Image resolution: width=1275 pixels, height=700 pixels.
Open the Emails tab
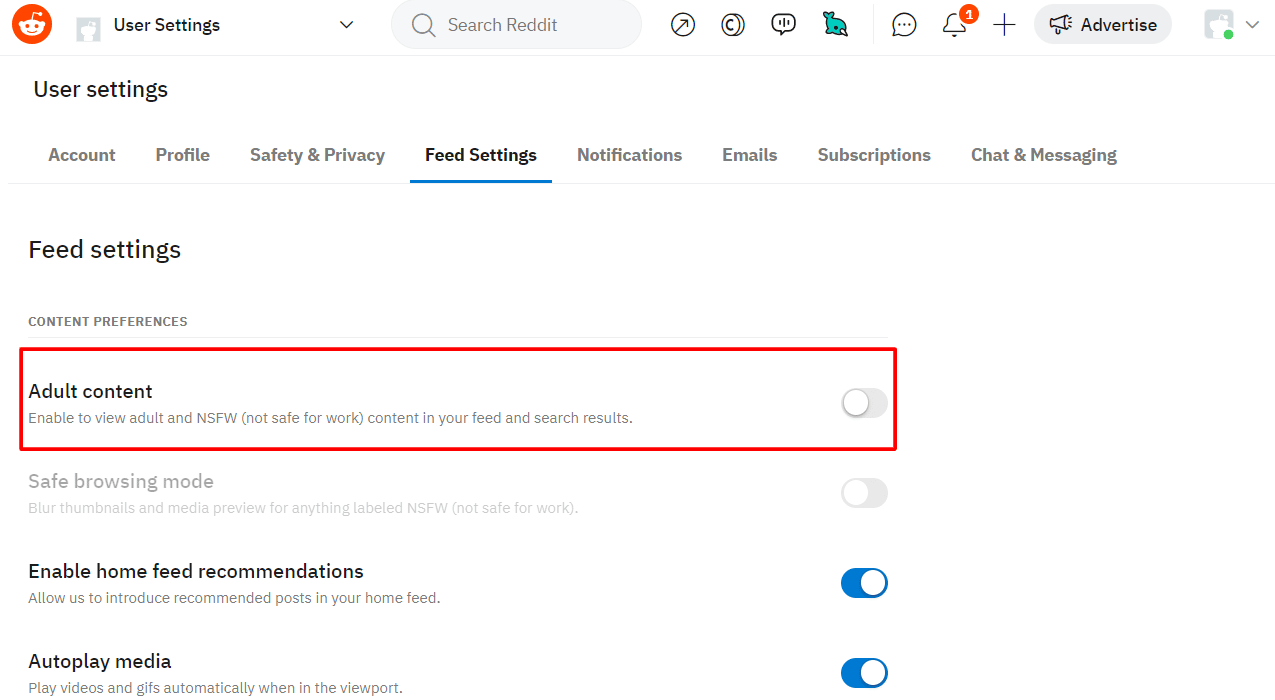(750, 155)
